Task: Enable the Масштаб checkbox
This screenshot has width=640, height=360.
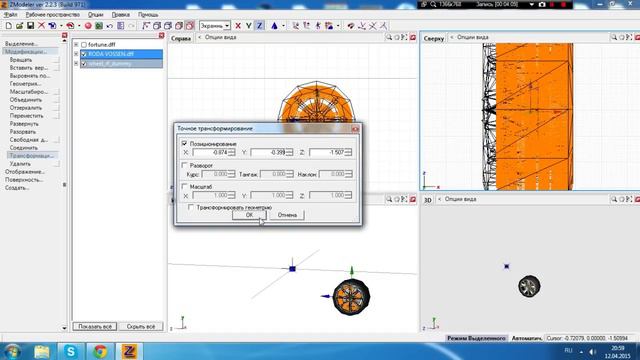Action: (184, 187)
